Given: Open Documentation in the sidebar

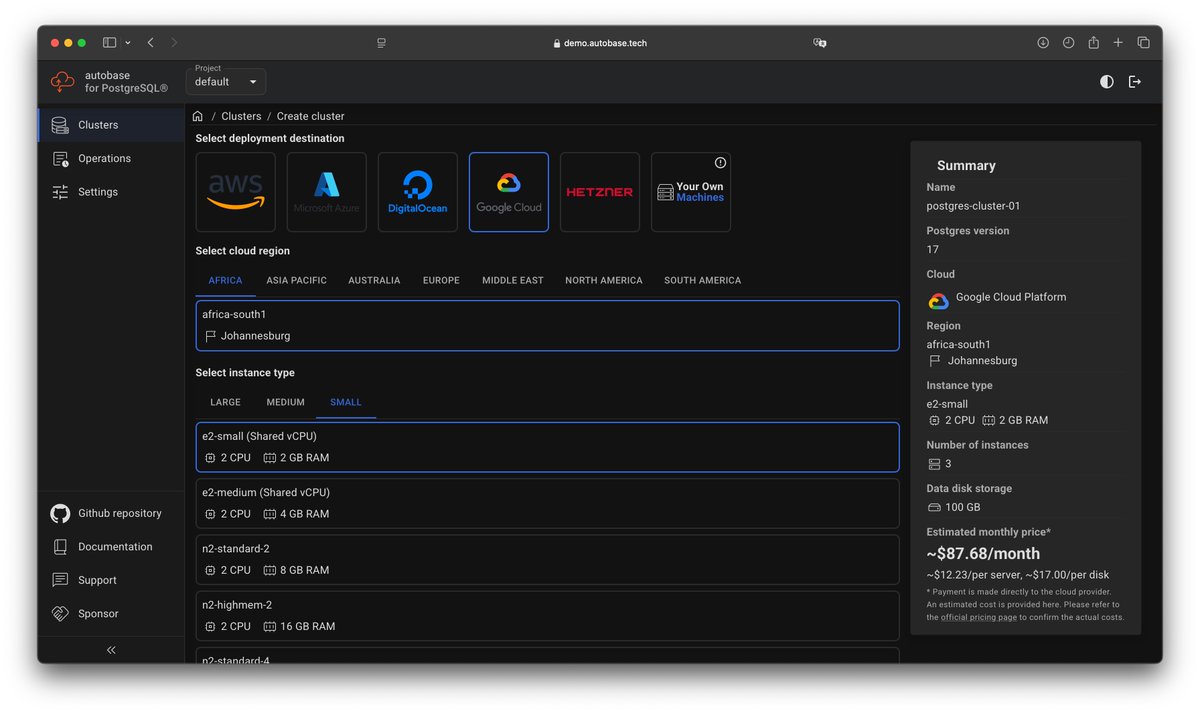Looking at the screenshot, I should [x=111, y=547].
